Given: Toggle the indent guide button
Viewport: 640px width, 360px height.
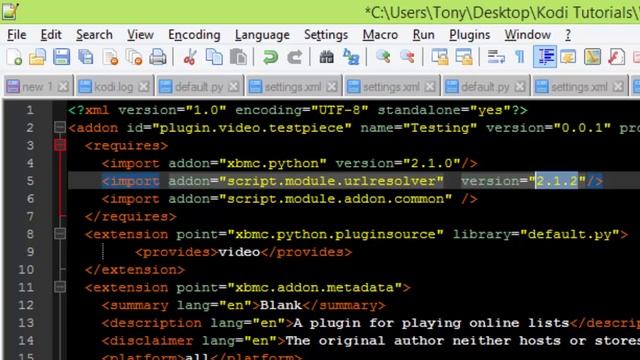Looking at the screenshot, I should pyautogui.click(x=544, y=57).
